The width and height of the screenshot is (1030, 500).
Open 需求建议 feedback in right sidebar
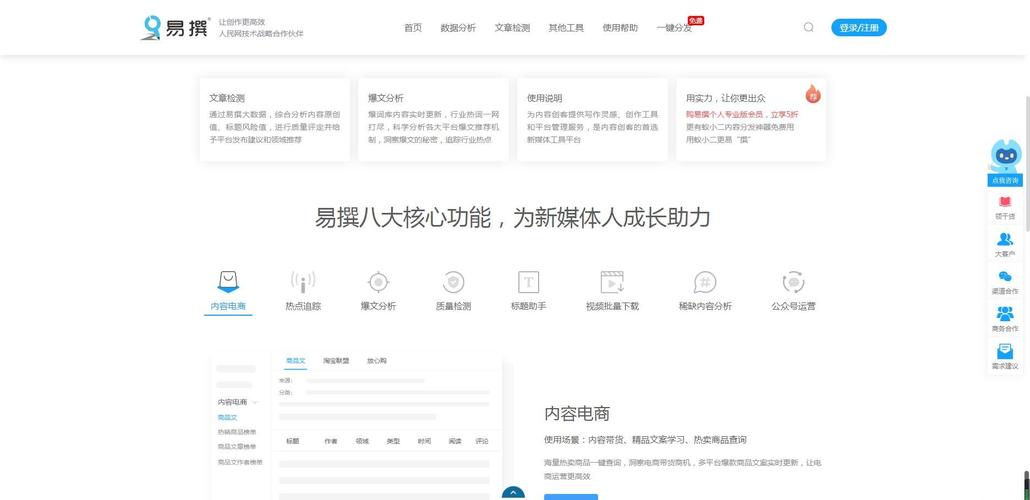click(1005, 356)
